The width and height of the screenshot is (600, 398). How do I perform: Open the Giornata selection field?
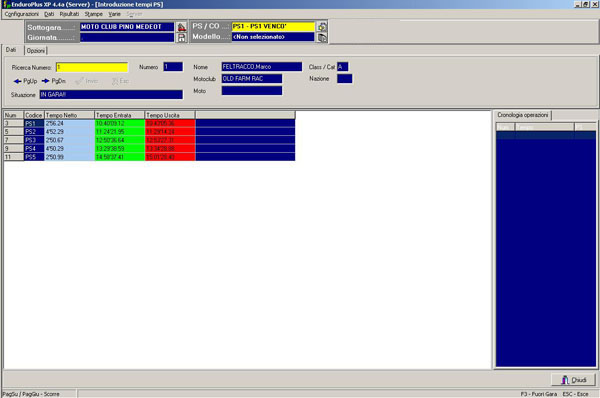click(x=127, y=38)
